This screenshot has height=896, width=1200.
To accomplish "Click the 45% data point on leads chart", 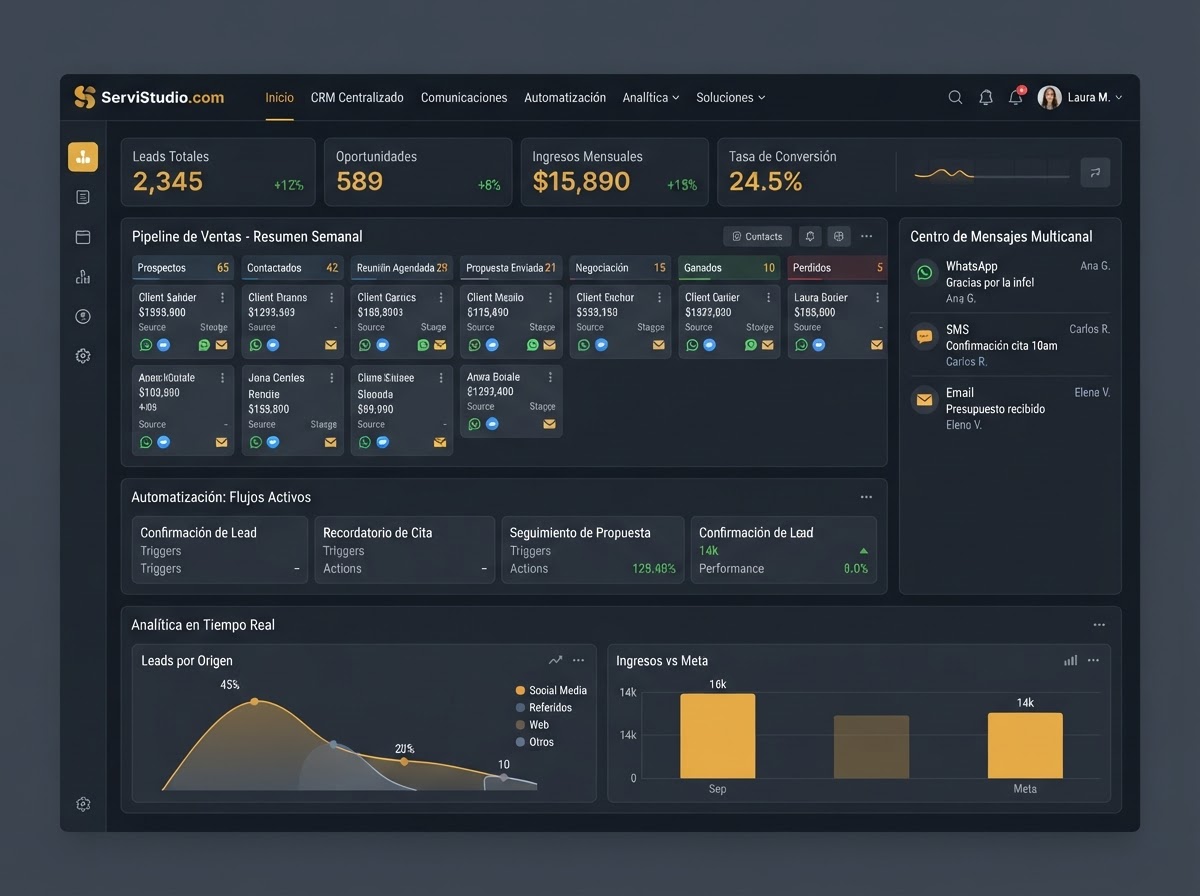I will click(x=254, y=702).
